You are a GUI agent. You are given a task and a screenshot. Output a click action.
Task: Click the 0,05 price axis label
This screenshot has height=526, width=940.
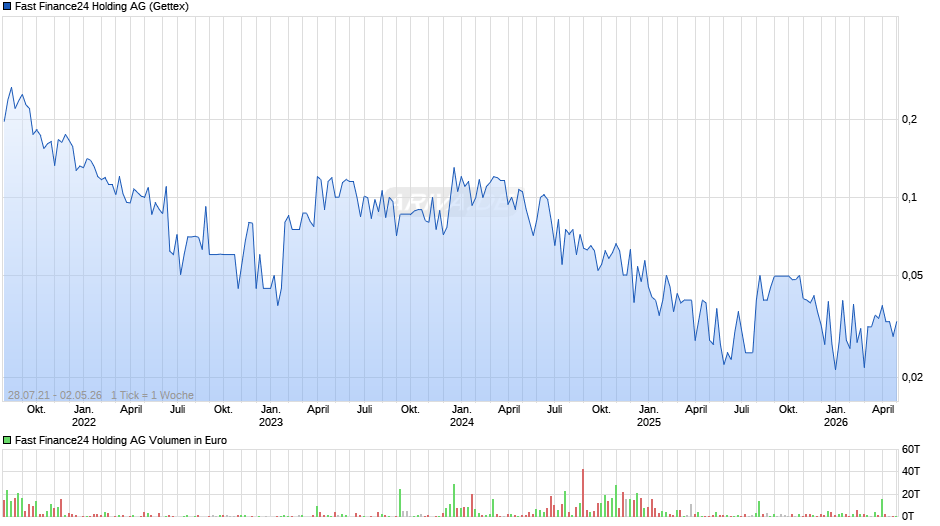(x=912, y=275)
